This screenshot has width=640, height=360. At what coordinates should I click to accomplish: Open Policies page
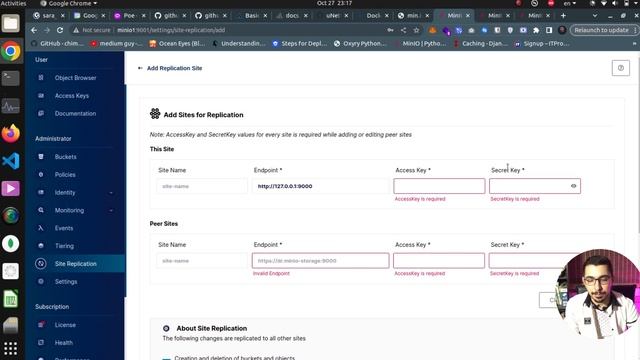tap(65, 175)
